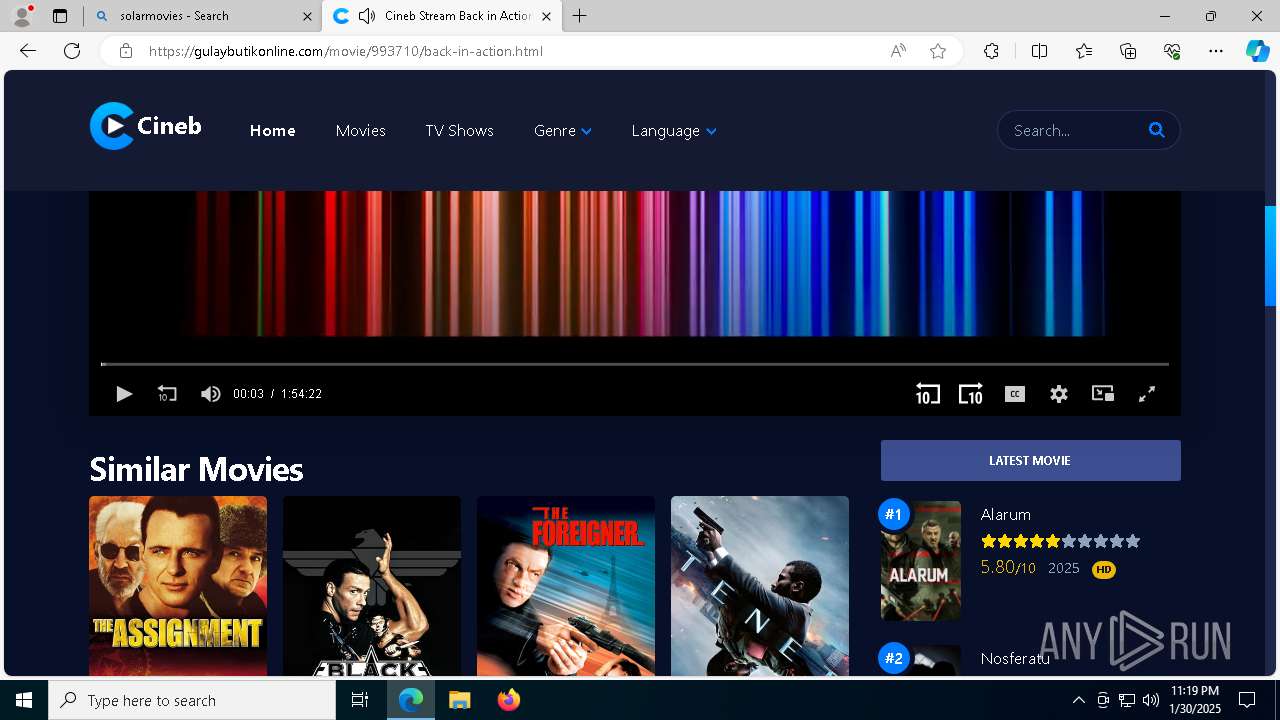Close the solarmovies tab

tap(305, 16)
